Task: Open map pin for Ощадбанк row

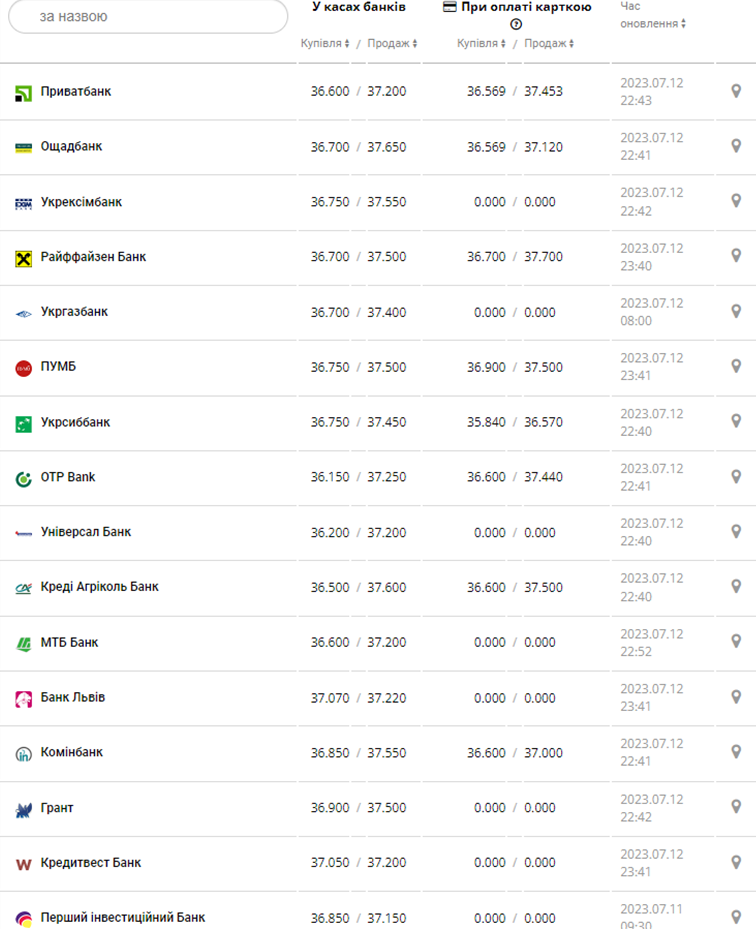Action: tap(736, 146)
